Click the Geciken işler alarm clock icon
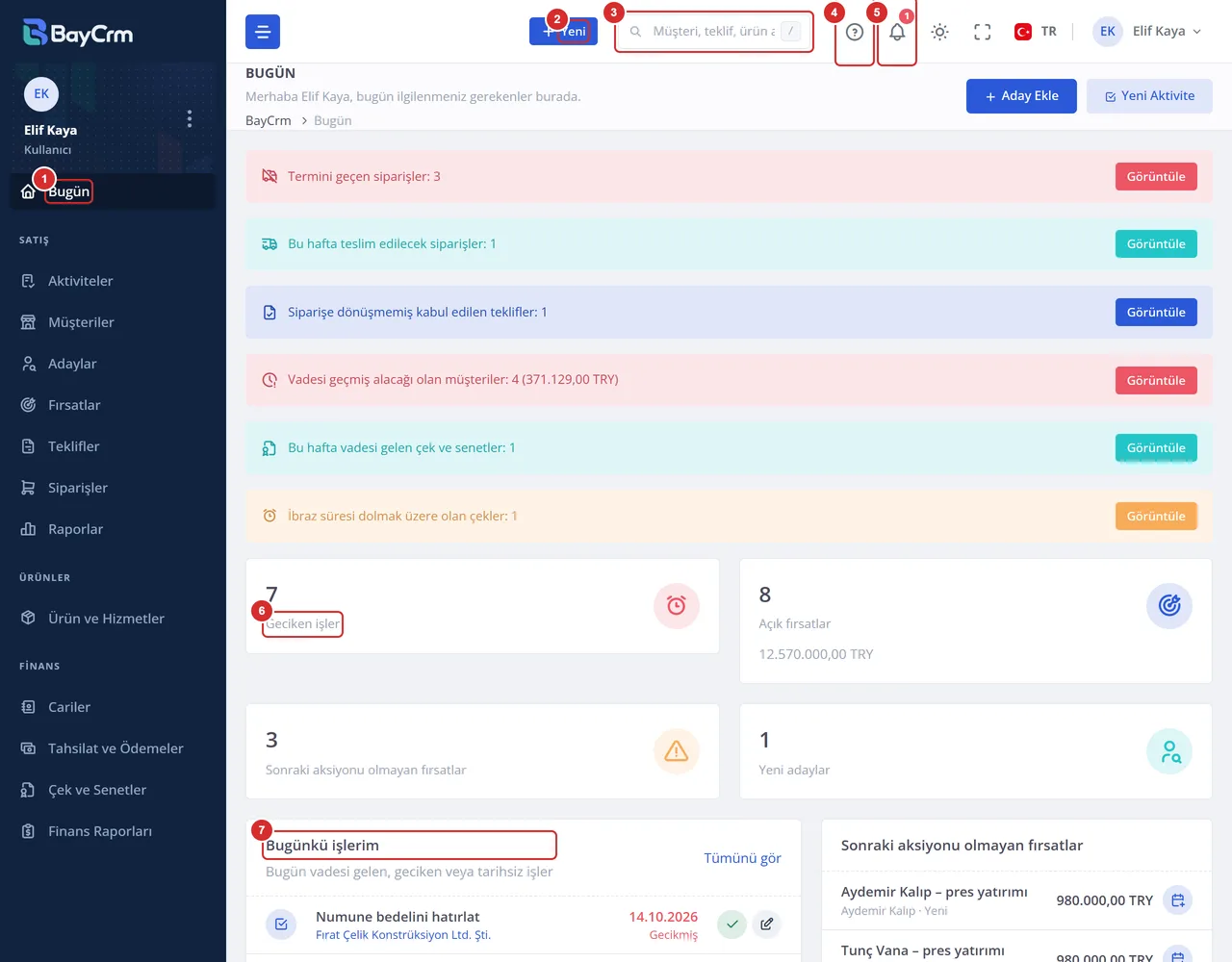Viewport: 1232px width, 962px height. 677,606
